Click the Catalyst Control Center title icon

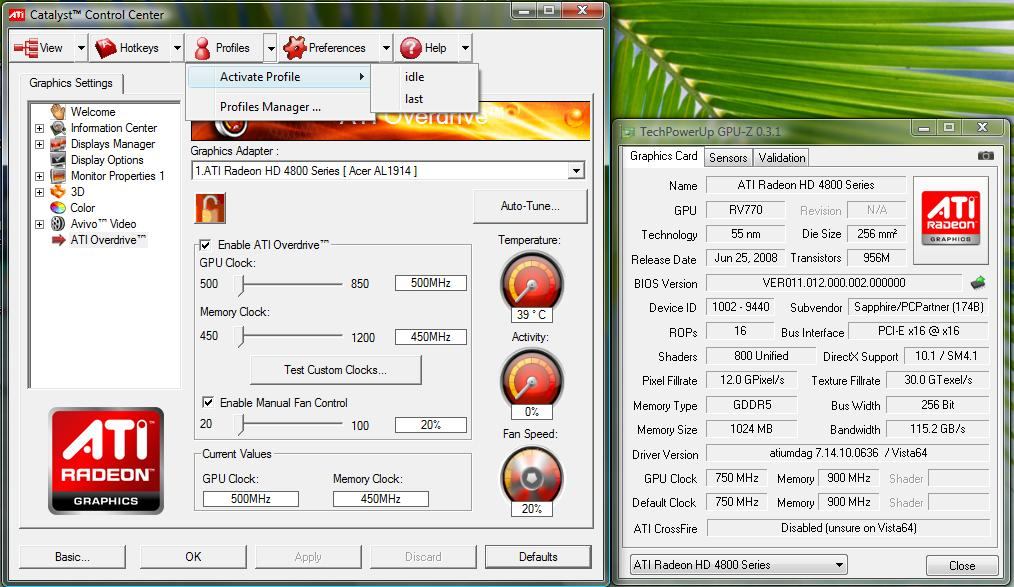17,14
